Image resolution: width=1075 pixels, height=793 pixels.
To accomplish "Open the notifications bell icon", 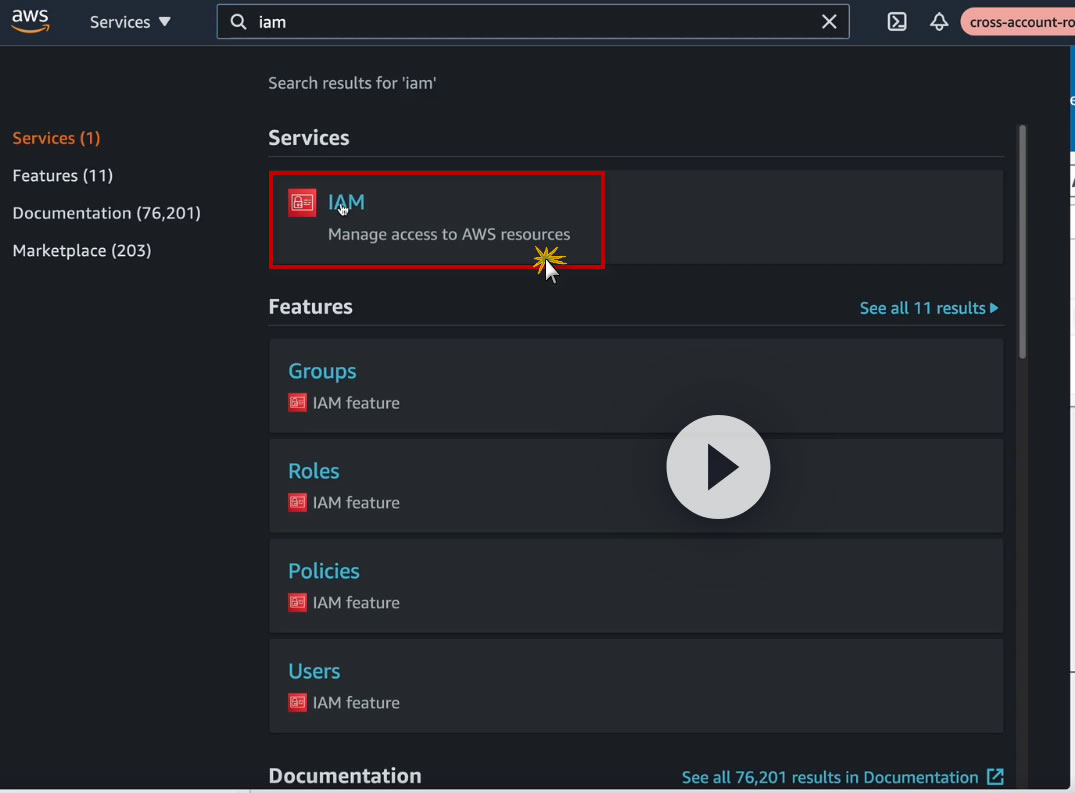I will point(939,22).
